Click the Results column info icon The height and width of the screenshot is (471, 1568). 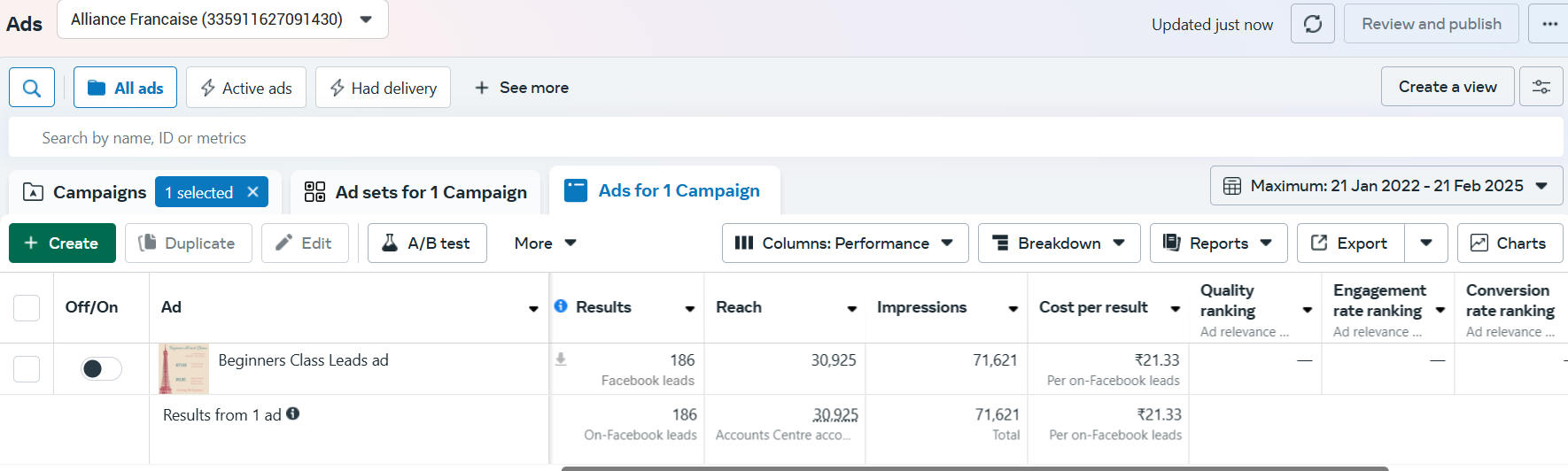click(x=561, y=306)
